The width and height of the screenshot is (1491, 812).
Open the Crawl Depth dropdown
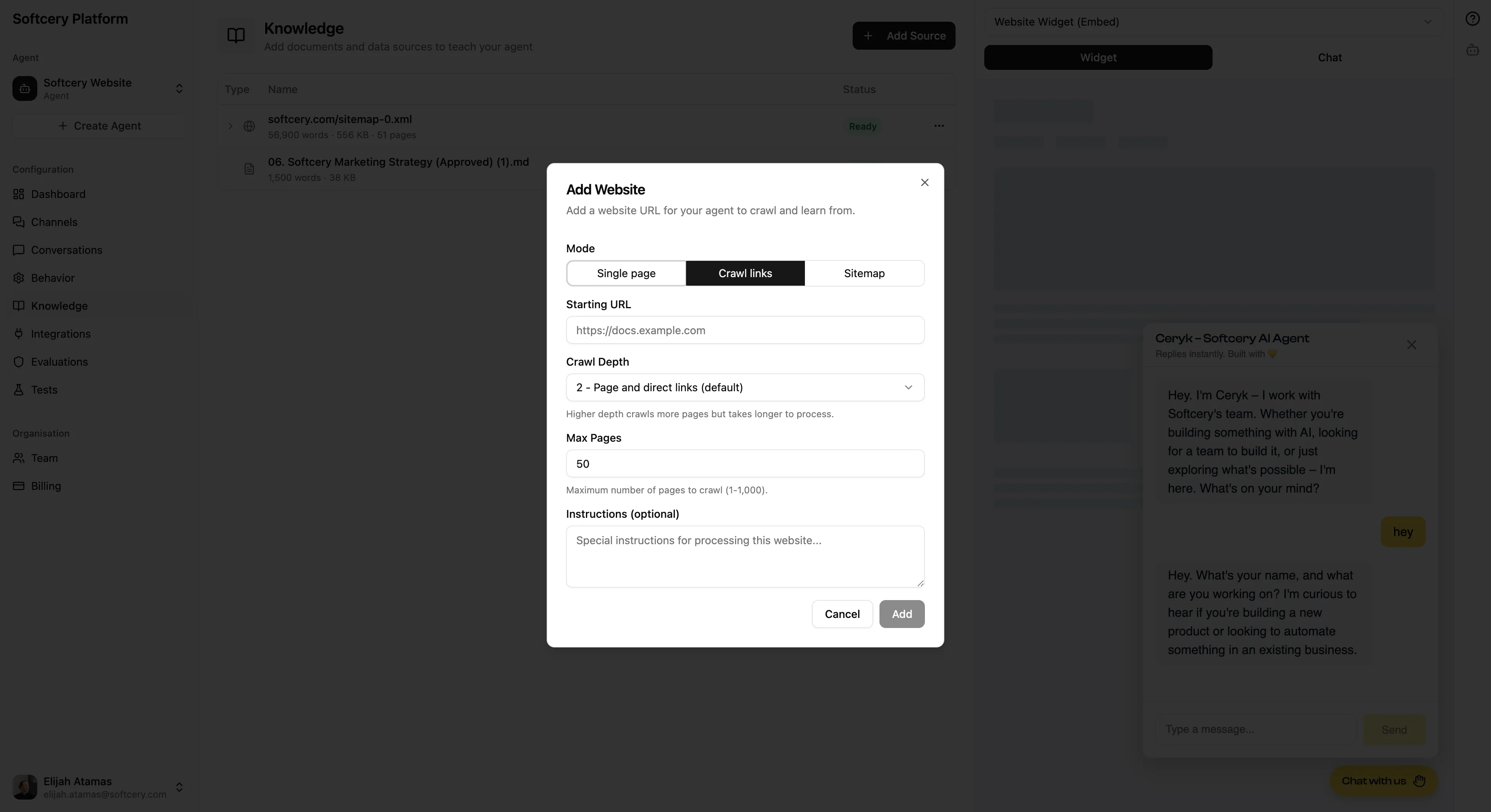pyautogui.click(x=745, y=387)
